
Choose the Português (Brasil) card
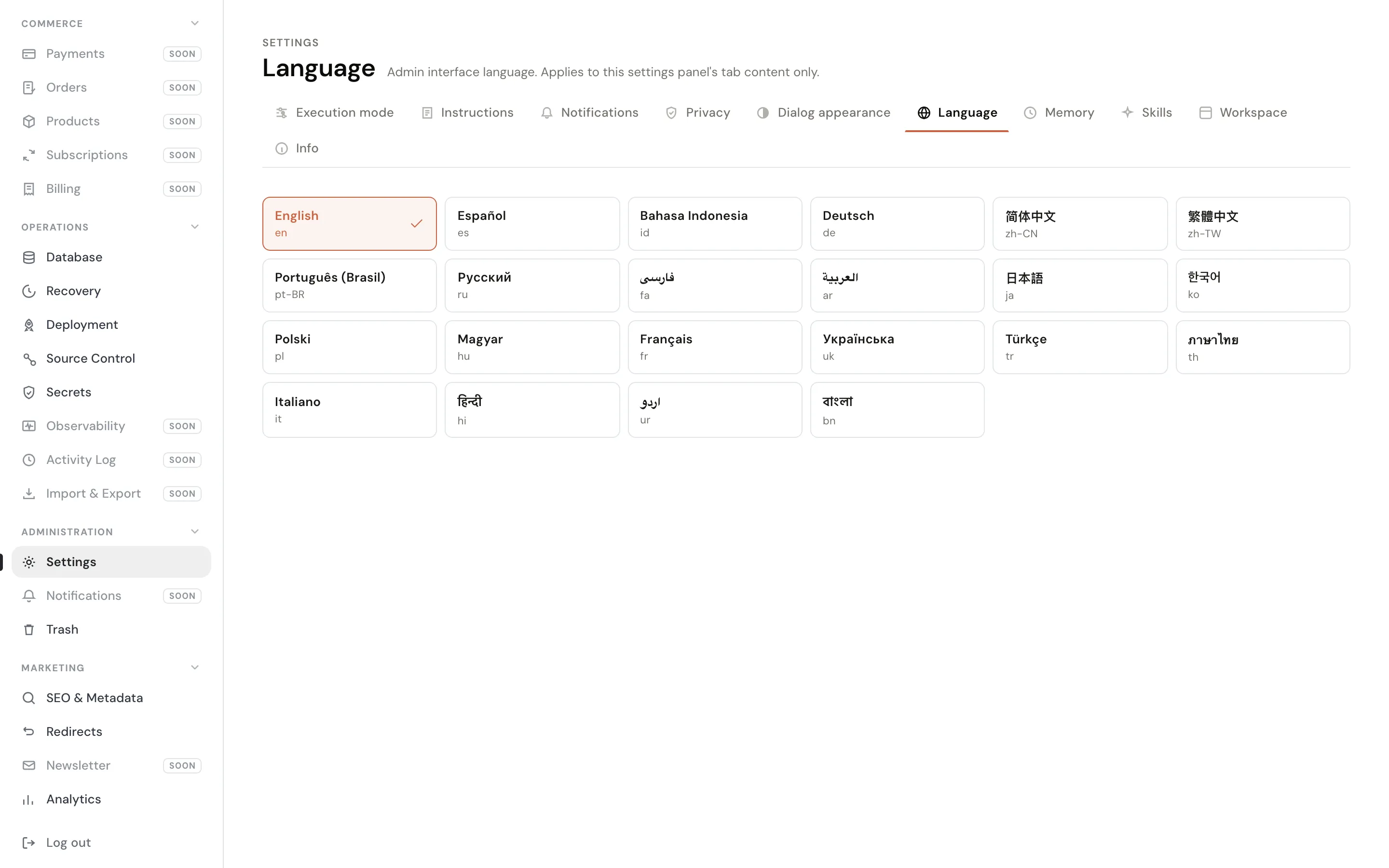tap(350, 285)
